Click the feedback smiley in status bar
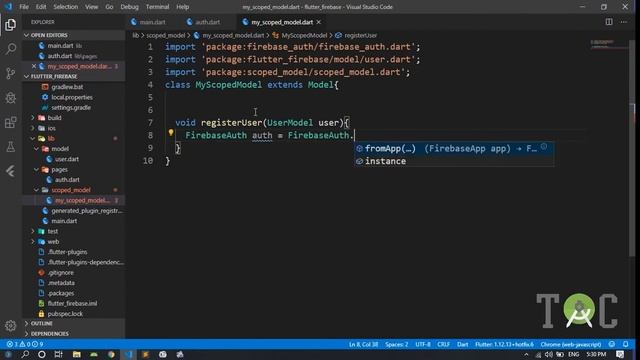The width and height of the screenshot is (640, 360). pos(611,344)
